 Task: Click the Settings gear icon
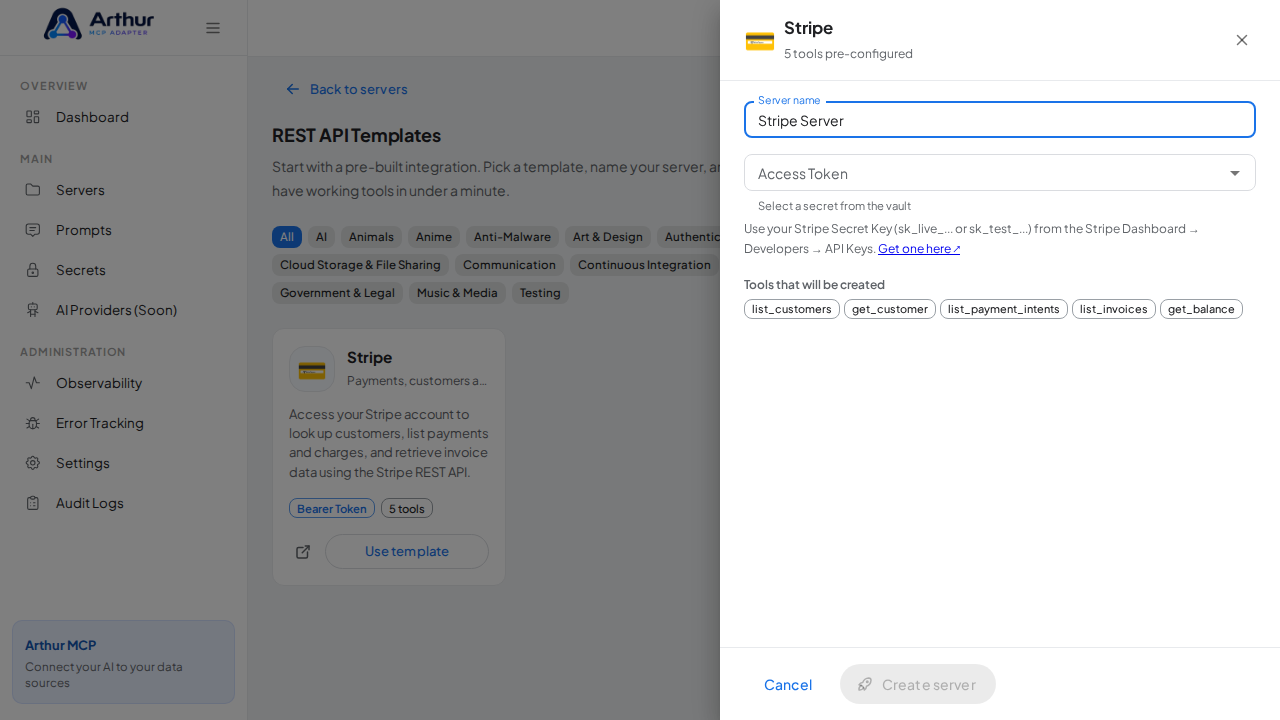tap(33, 463)
